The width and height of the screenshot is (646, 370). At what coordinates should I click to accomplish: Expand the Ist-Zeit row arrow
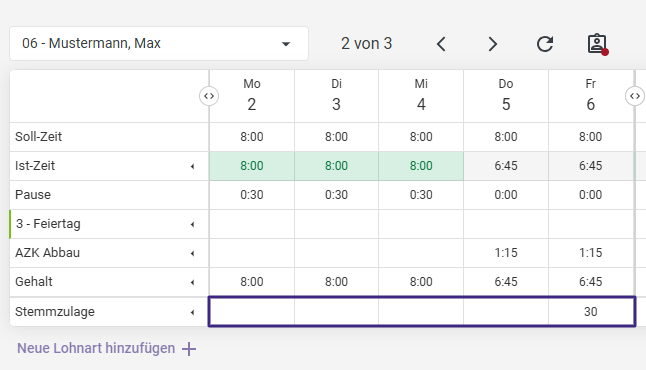pos(192,166)
